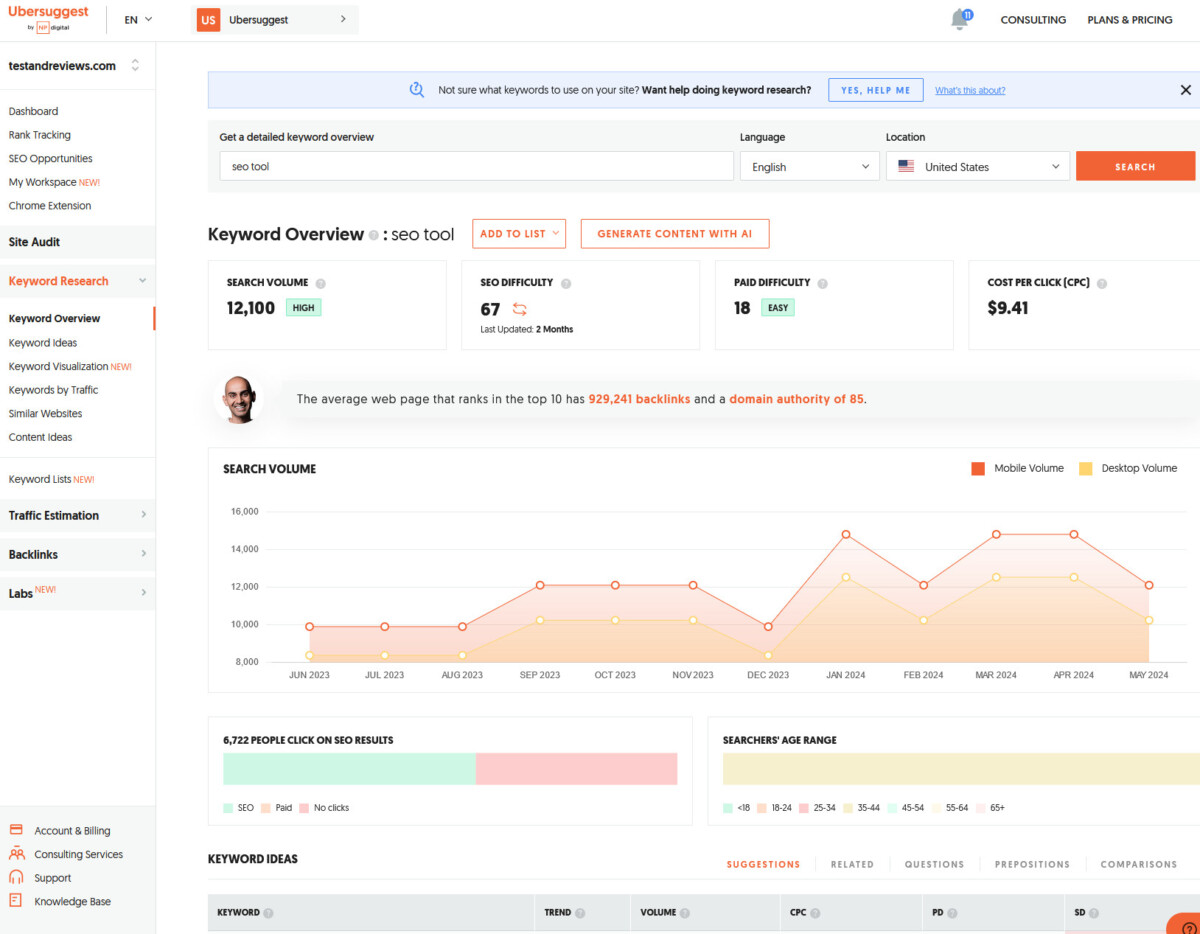Screen dimensions: 1200x934
Task: Open the notifications bell icon
Action: [960, 19]
